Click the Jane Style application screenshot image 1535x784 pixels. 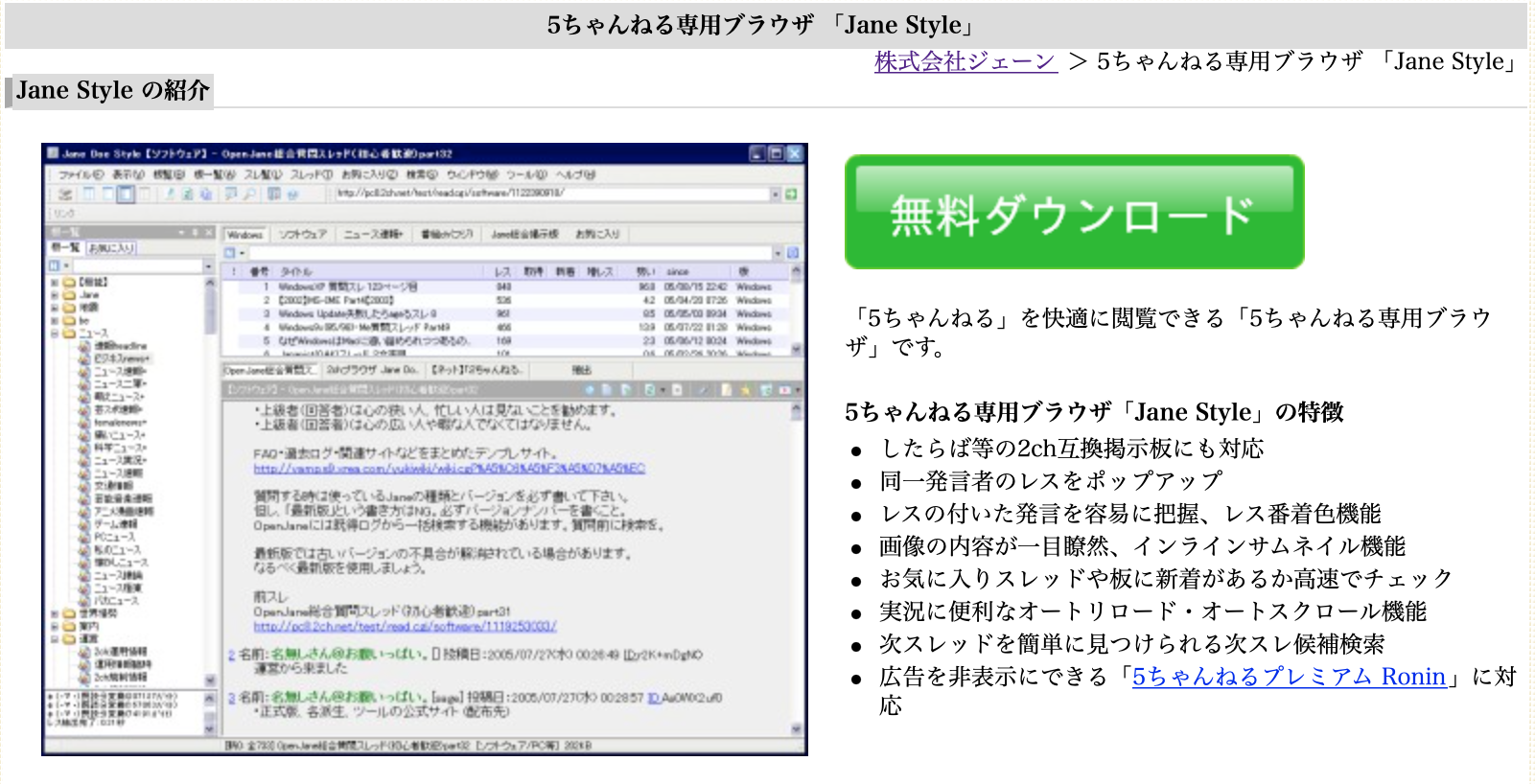pyautogui.click(x=425, y=450)
